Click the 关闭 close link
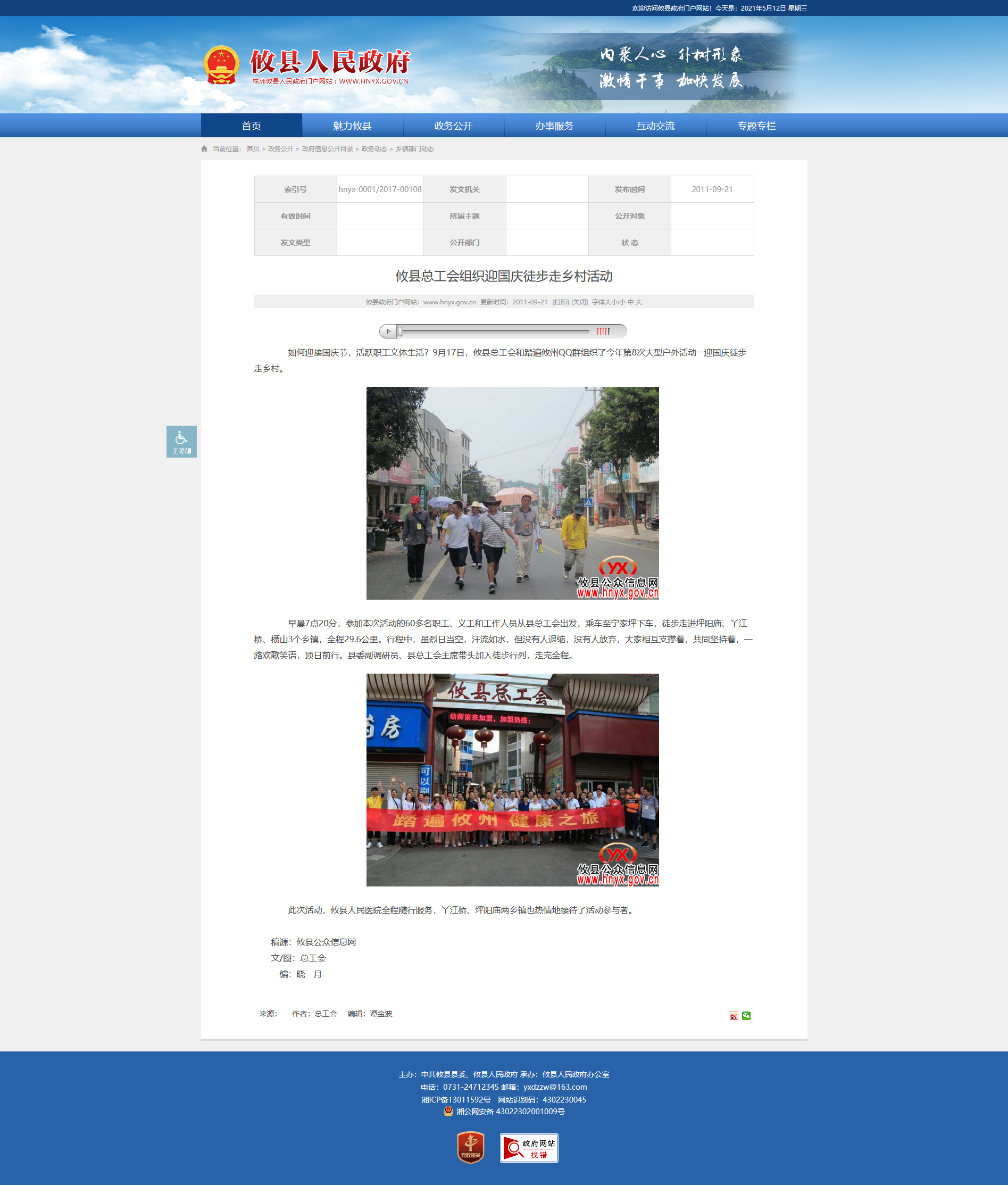This screenshot has width=1008, height=1185. [579, 302]
